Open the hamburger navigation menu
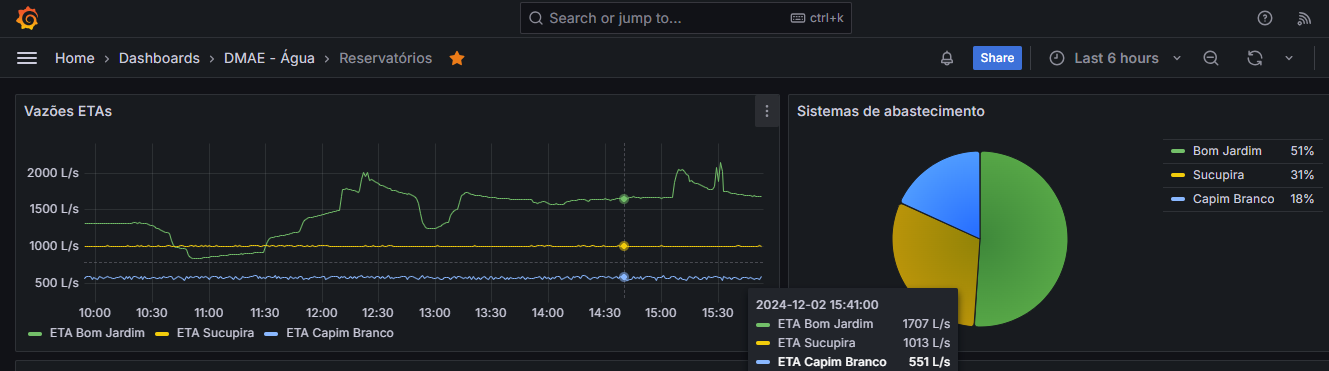The image size is (1329, 371). click(x=27, y=58)
